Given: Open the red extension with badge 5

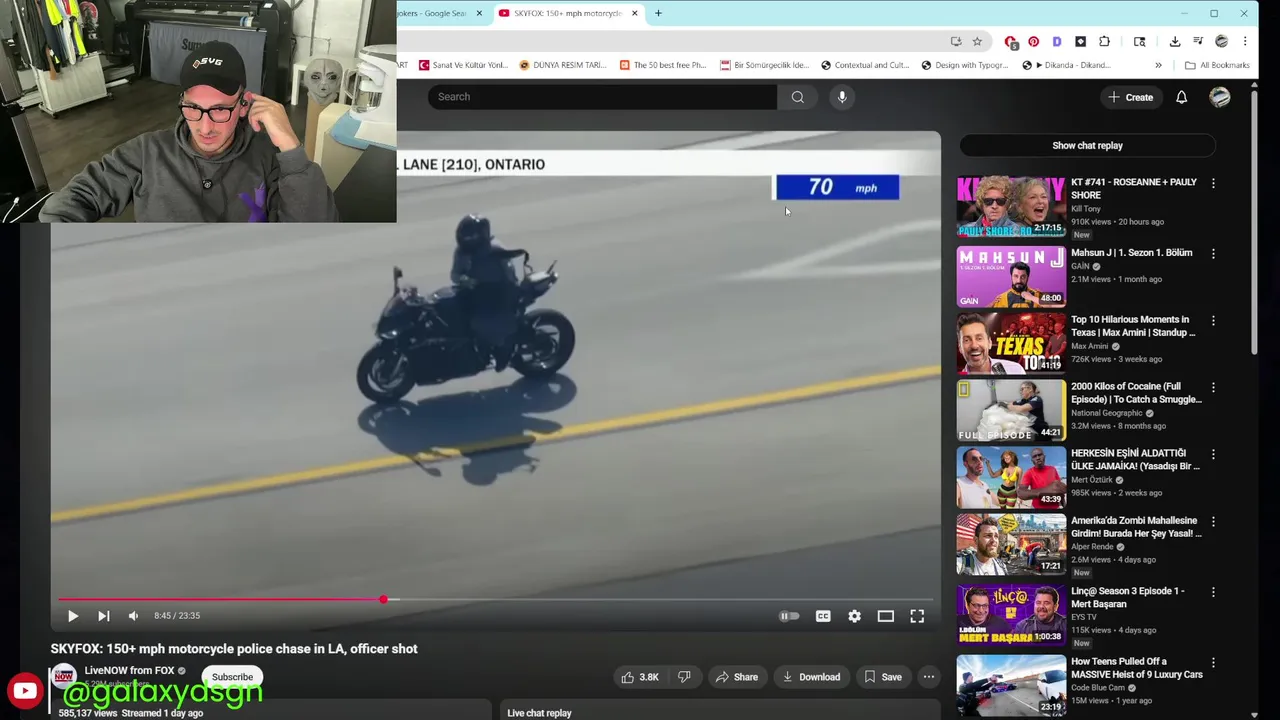Looking at the screenshot, I should [x=1011, y=42].
